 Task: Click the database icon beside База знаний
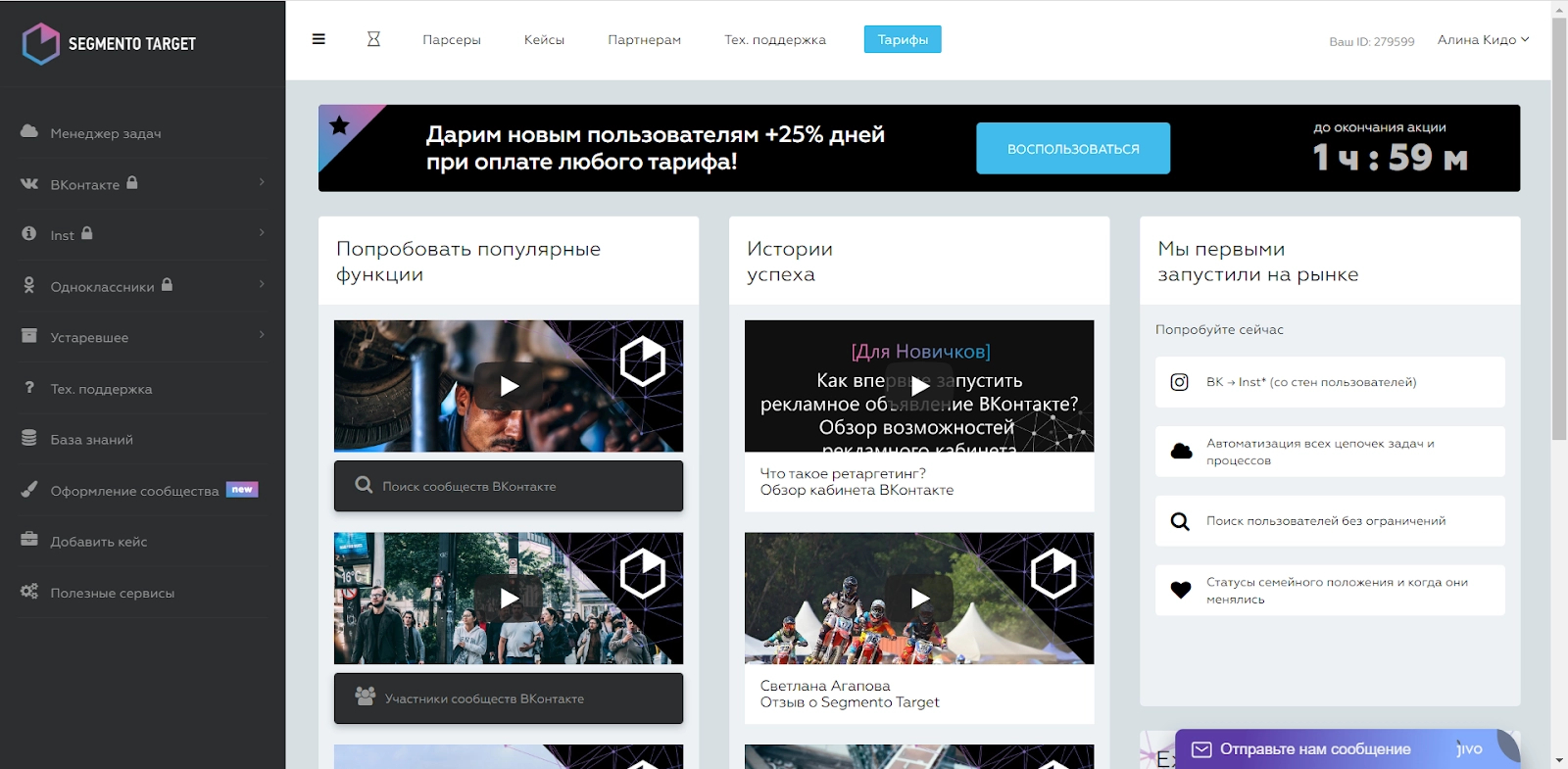point(29,438)
